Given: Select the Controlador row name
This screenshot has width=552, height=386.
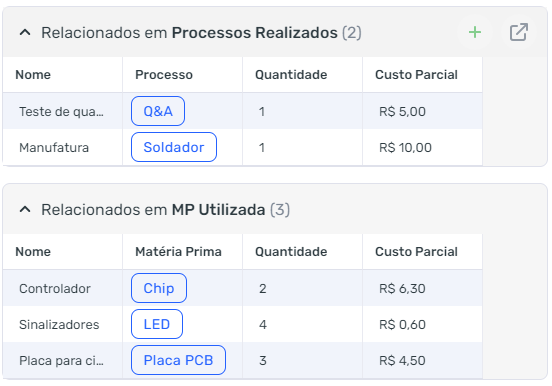Looking at the screenshot, I should point(55,288).
